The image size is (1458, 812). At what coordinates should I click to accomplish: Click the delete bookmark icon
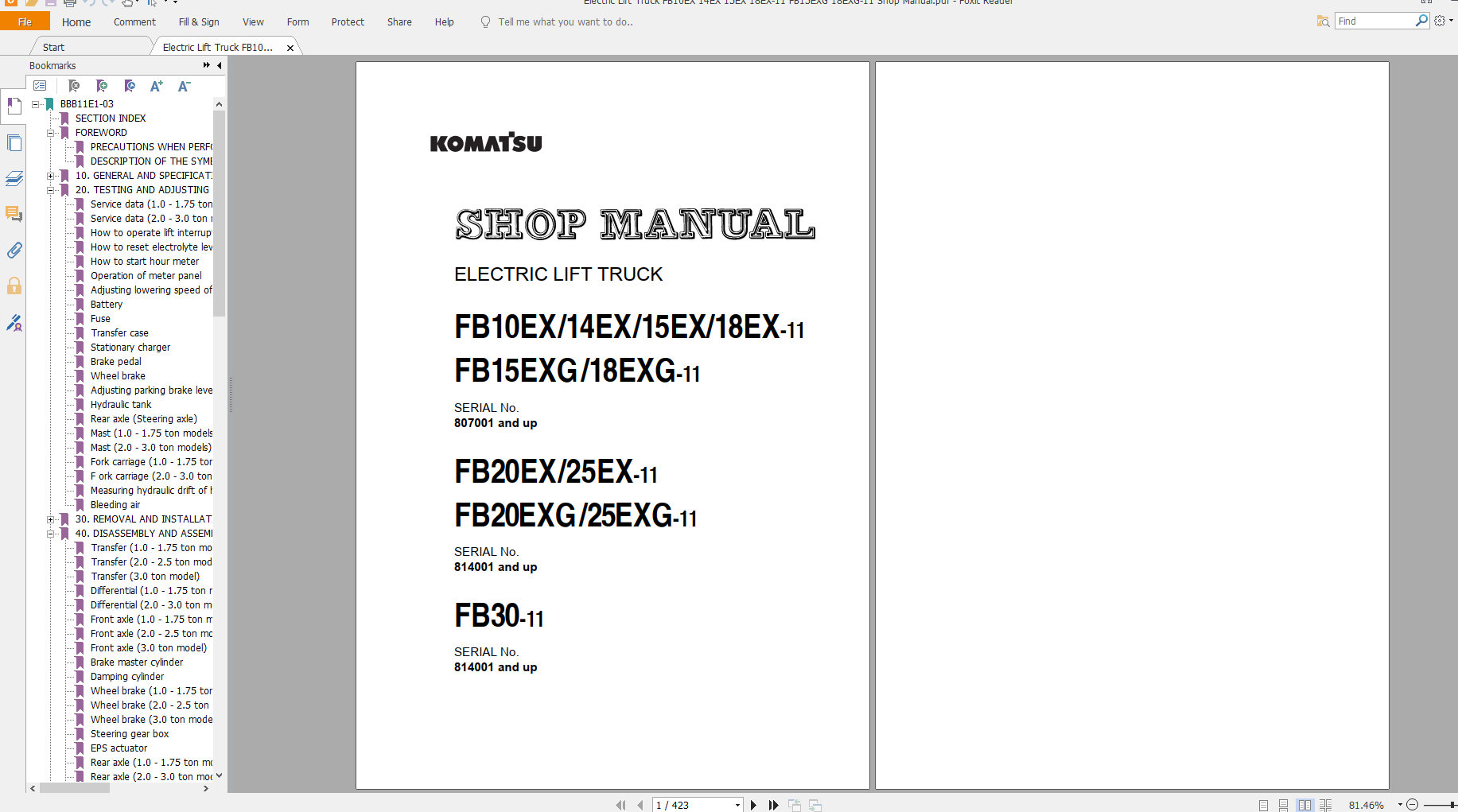point(74,86)
